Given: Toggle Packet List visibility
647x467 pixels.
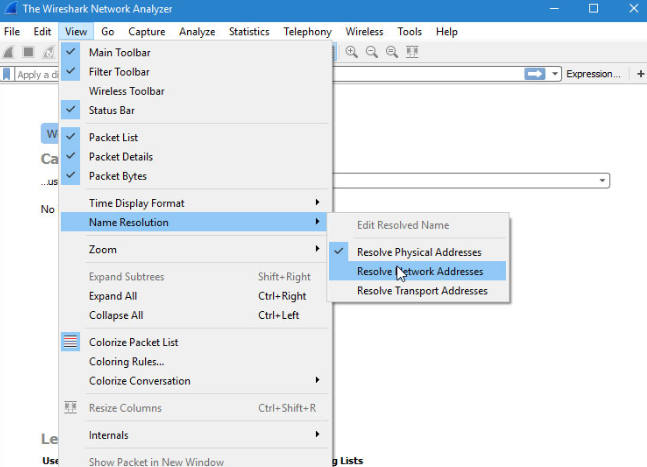Looking at the screenshot, I should point(196,137).
